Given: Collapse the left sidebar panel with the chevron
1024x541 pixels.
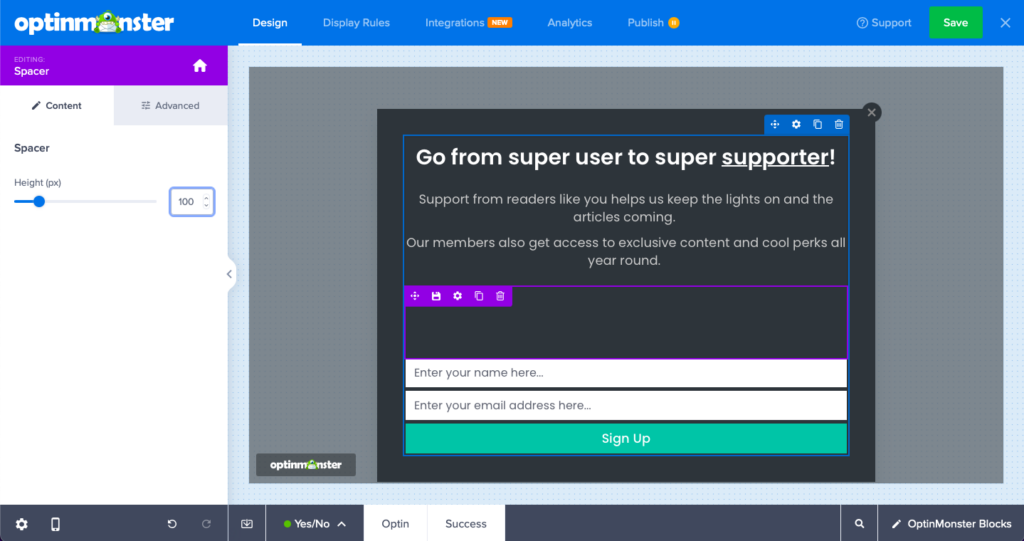Looking at the screenshot, I should coord(229,274).
